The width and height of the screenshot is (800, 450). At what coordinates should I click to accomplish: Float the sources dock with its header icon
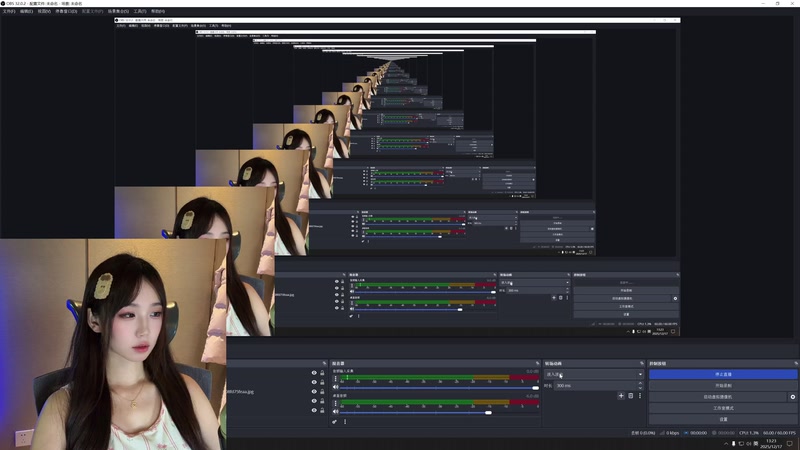click(324, 363)
